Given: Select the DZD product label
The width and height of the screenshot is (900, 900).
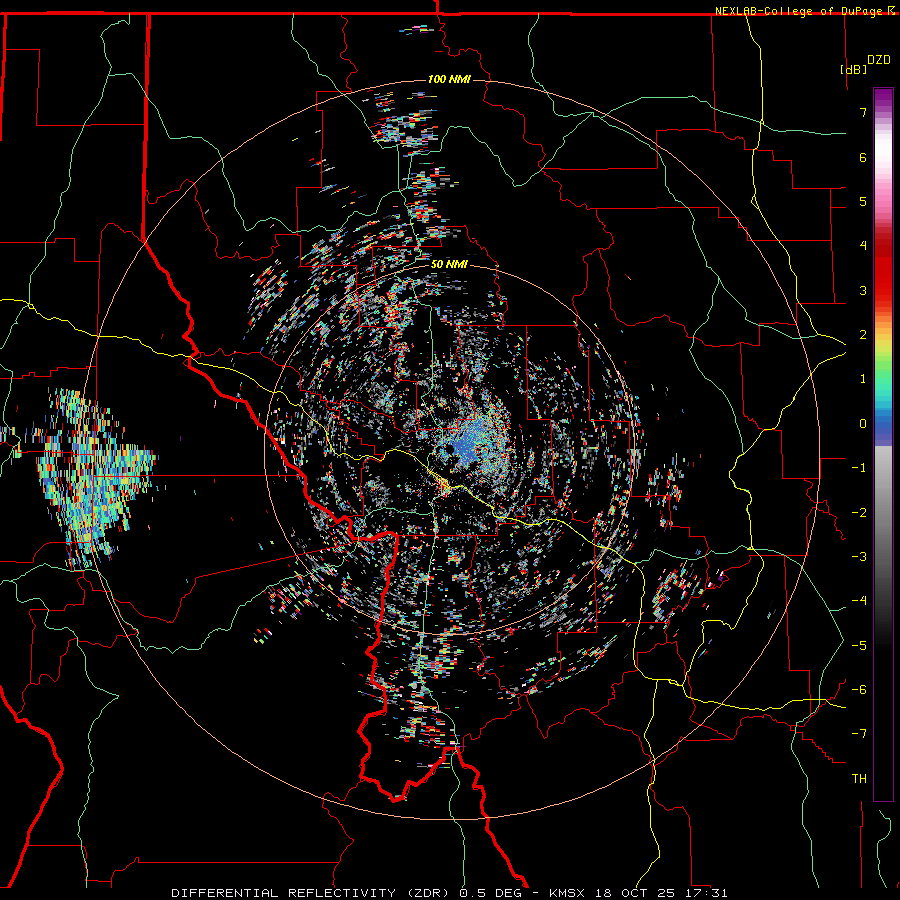Looking at the screenshot, I should coord(879,60).
